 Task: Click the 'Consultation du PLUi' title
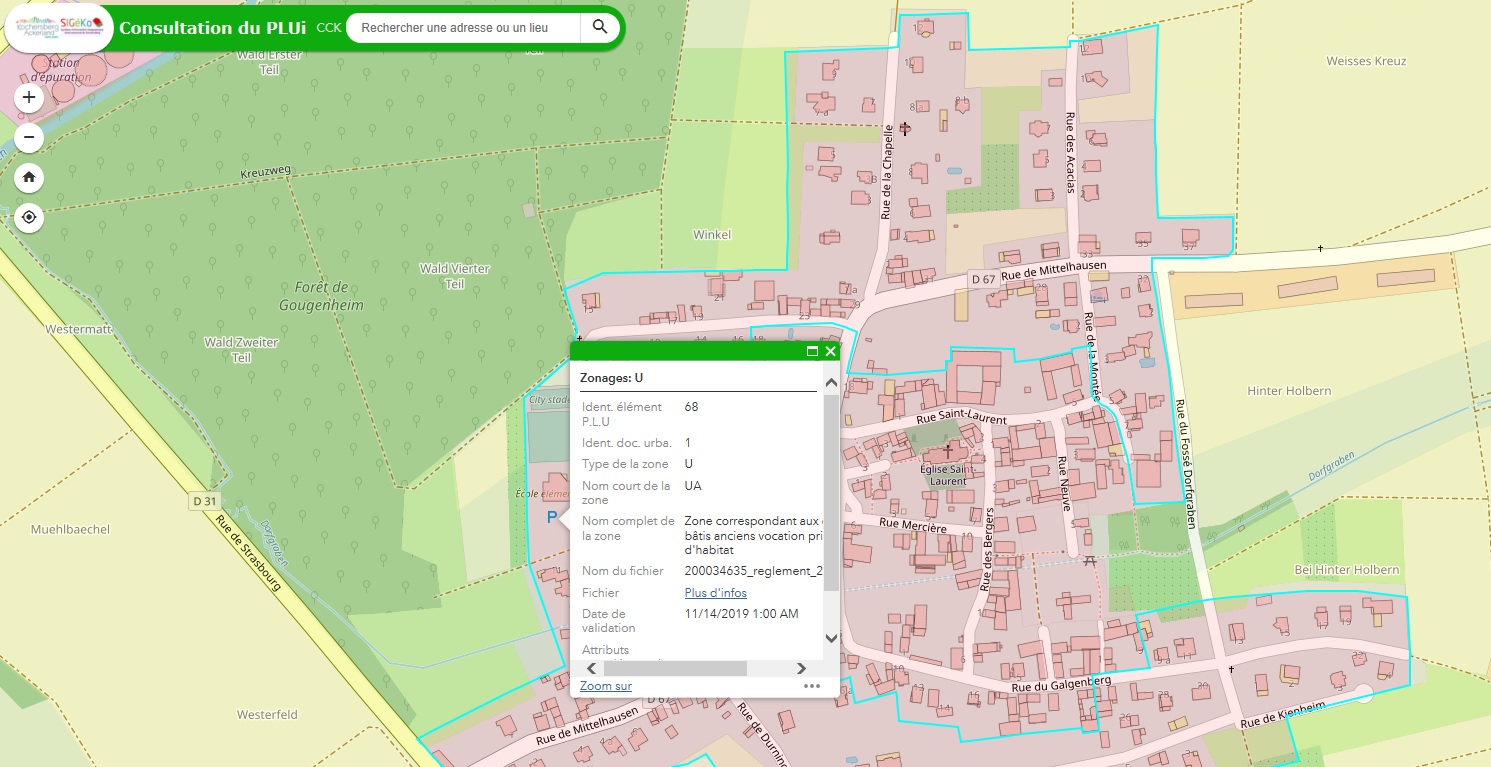(x=213, y=28)
